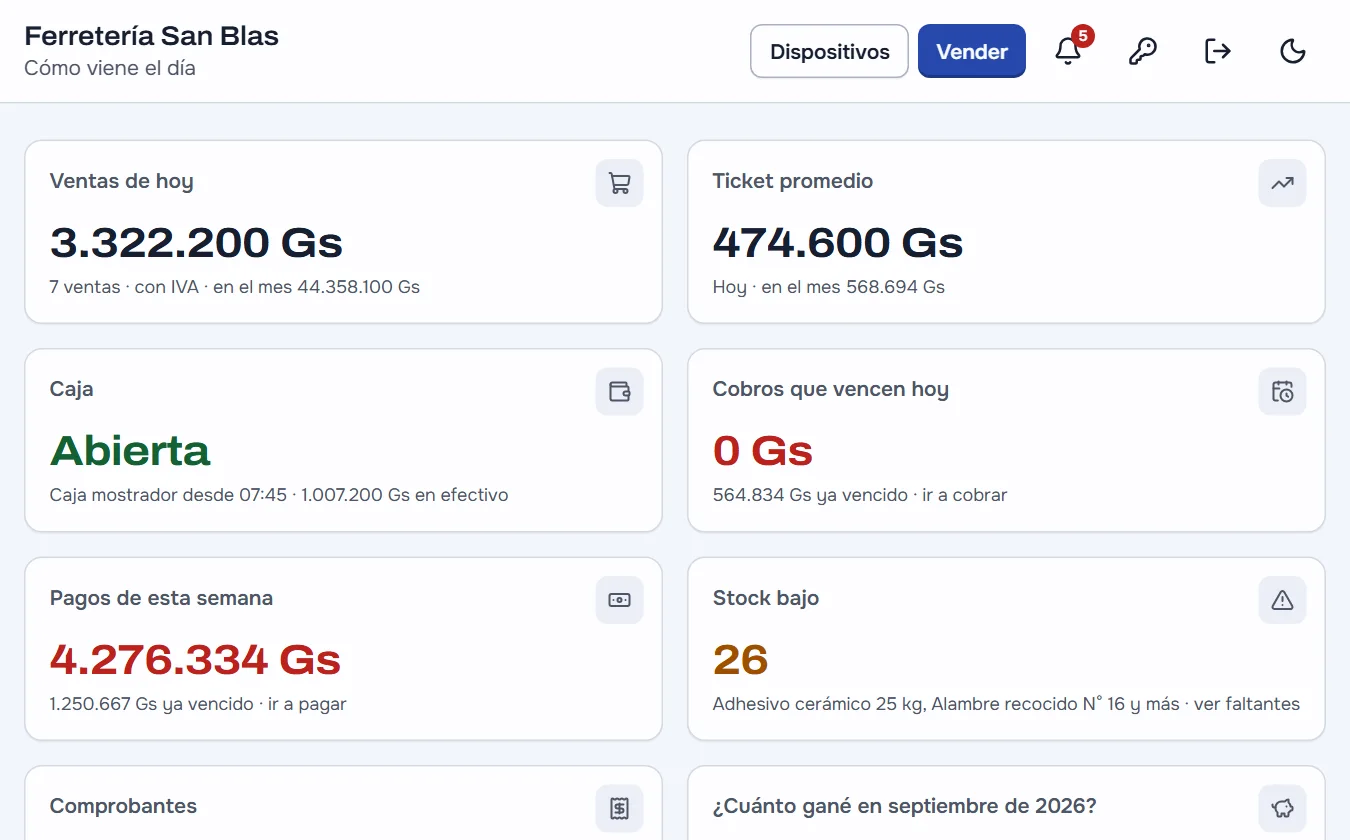The image size is (1350, 840).
Task: Click the 4.276.334 Gs payments amount
Action: pos(195,660)
